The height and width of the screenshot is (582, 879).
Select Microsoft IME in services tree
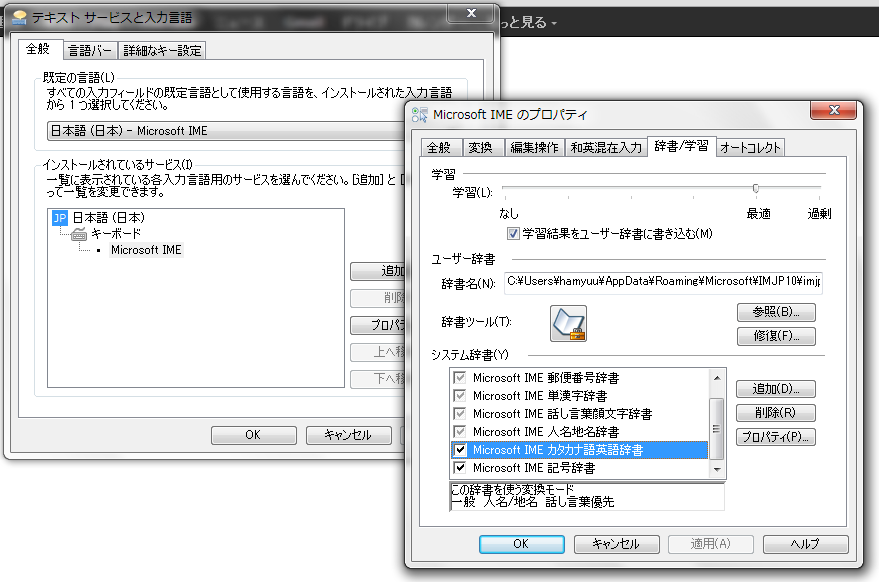(x=146, y=250)
